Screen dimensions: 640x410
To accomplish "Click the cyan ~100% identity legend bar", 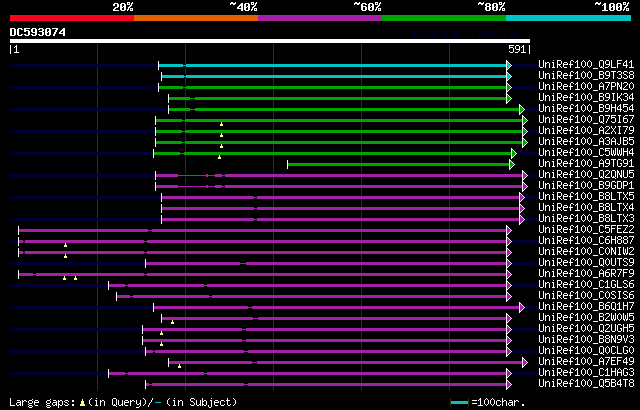I will 568,18.
